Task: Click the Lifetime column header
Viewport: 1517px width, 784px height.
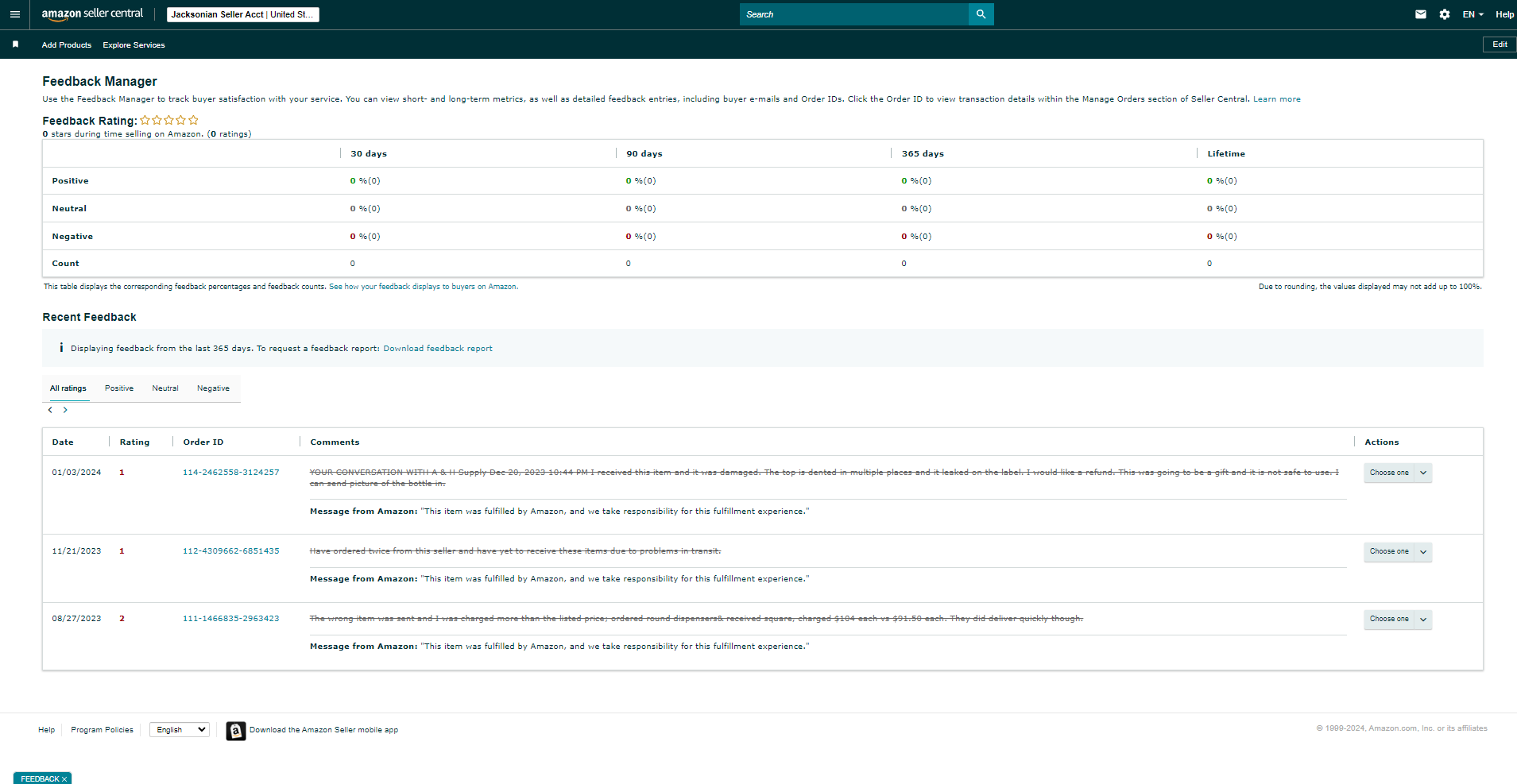Action: pyautogui.click(x=1226, y=154)
